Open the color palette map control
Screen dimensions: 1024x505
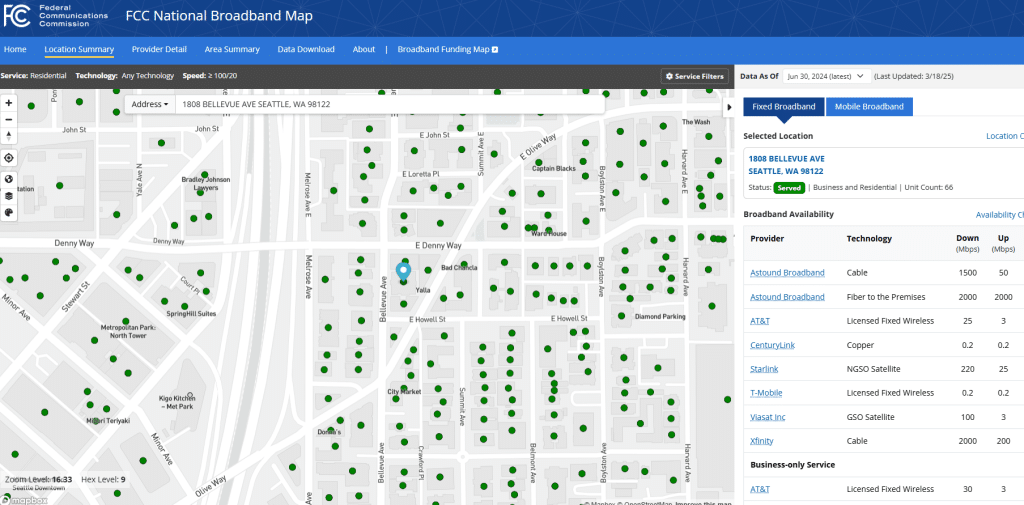[x=8, y=212]
